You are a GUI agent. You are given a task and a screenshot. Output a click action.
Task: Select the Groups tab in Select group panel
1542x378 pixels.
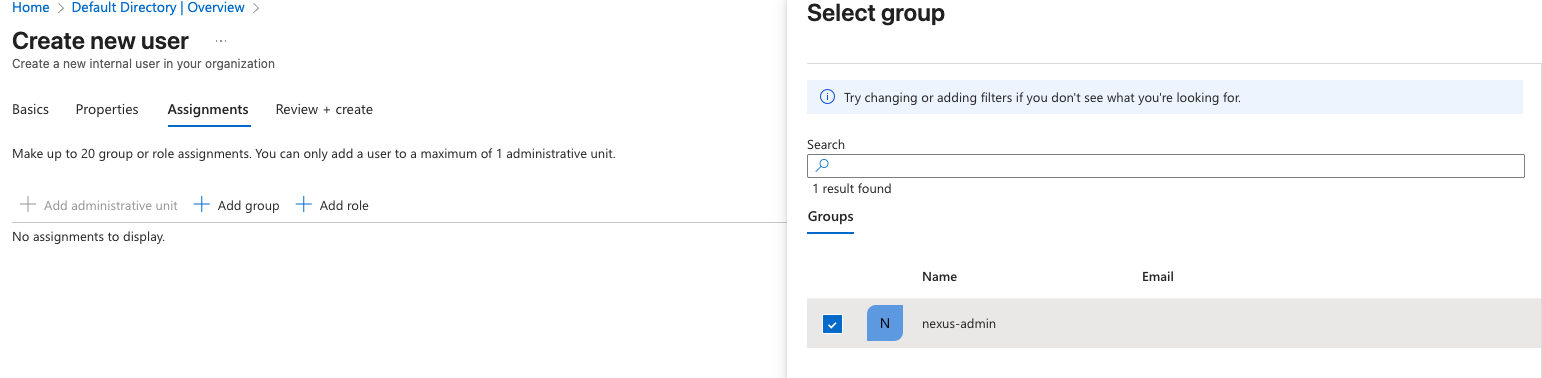click(830, 216)
